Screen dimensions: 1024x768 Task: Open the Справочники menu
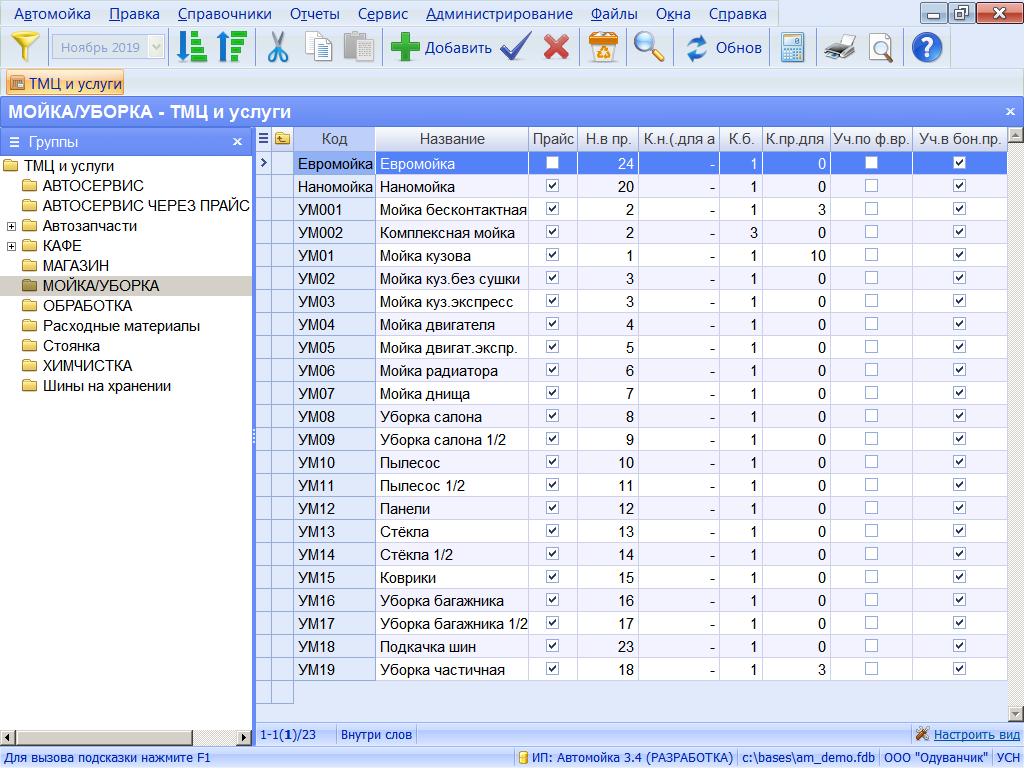[x=225, y=14]
